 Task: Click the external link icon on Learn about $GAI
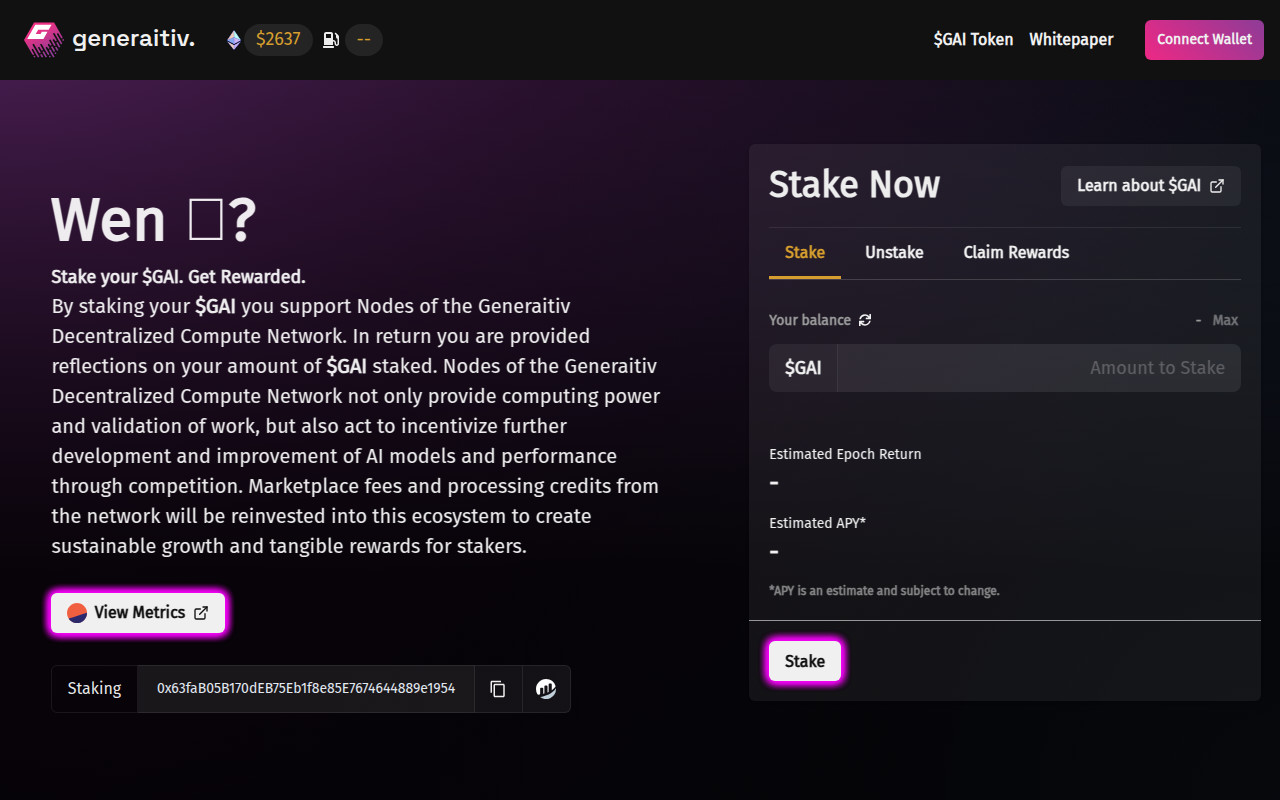click(x=1217, y=186)
